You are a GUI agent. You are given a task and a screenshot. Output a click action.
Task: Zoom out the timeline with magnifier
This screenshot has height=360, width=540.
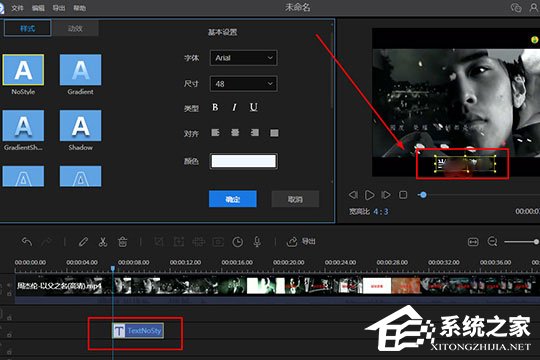coord(493,241)
